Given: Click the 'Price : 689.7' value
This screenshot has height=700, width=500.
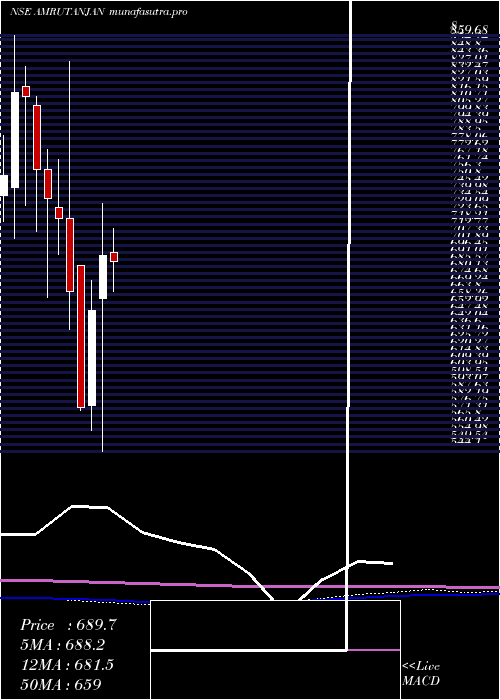Looking at the screenshot, I should [69, 625].
